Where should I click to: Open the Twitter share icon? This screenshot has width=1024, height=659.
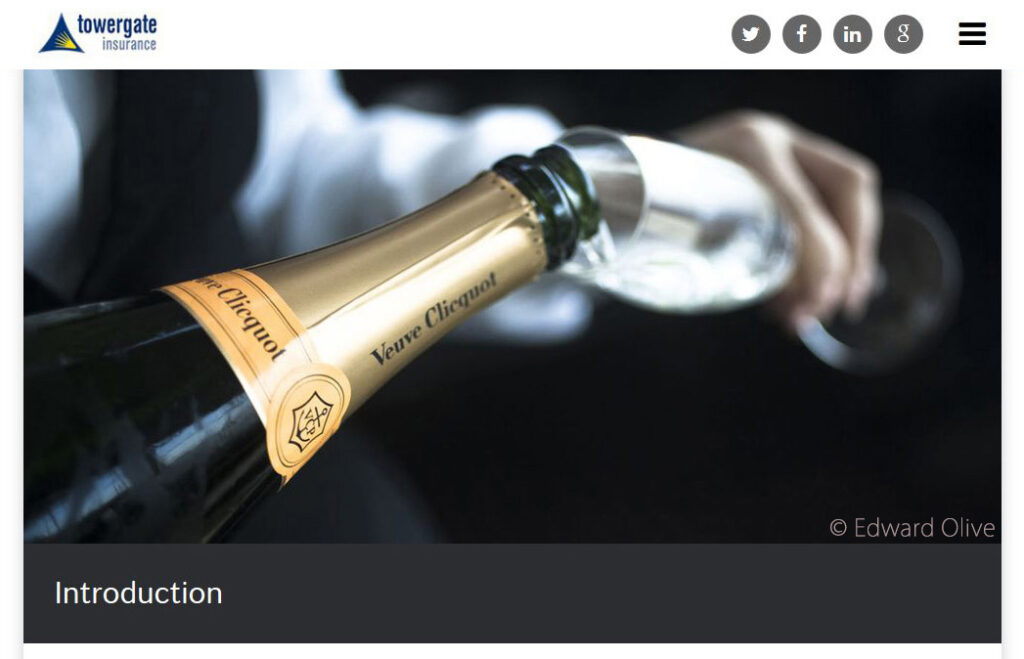pyautogui.click(x=750, y=34)
